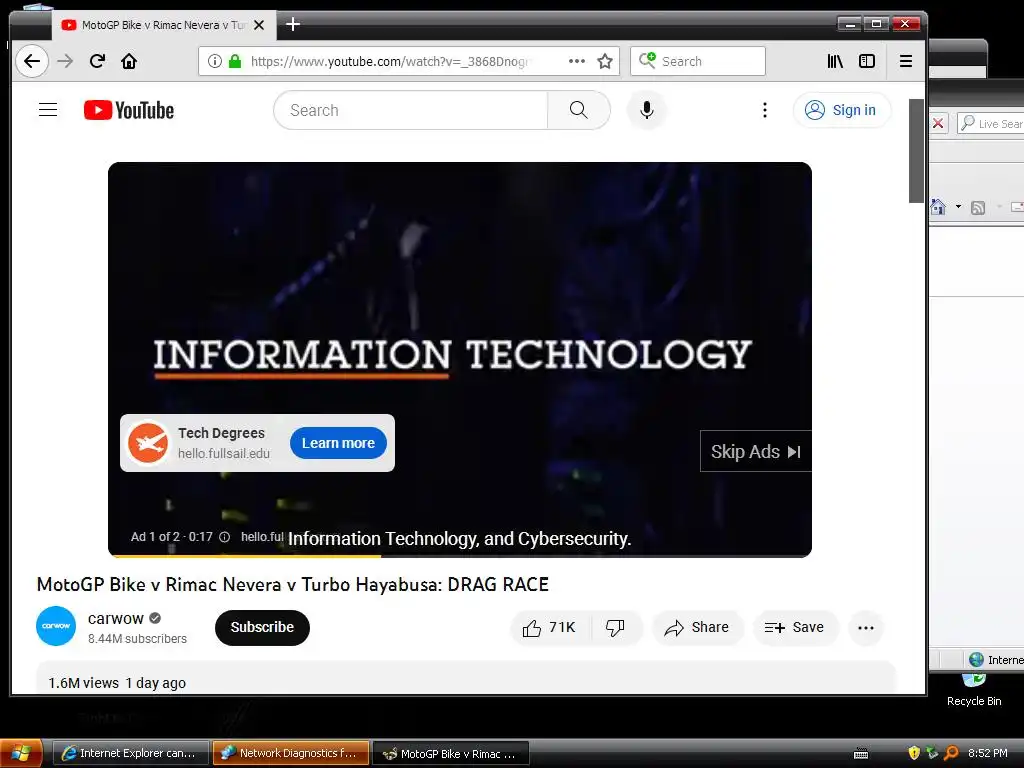
Task: Click the tray keyboard icon
Action: coord(861,754)
